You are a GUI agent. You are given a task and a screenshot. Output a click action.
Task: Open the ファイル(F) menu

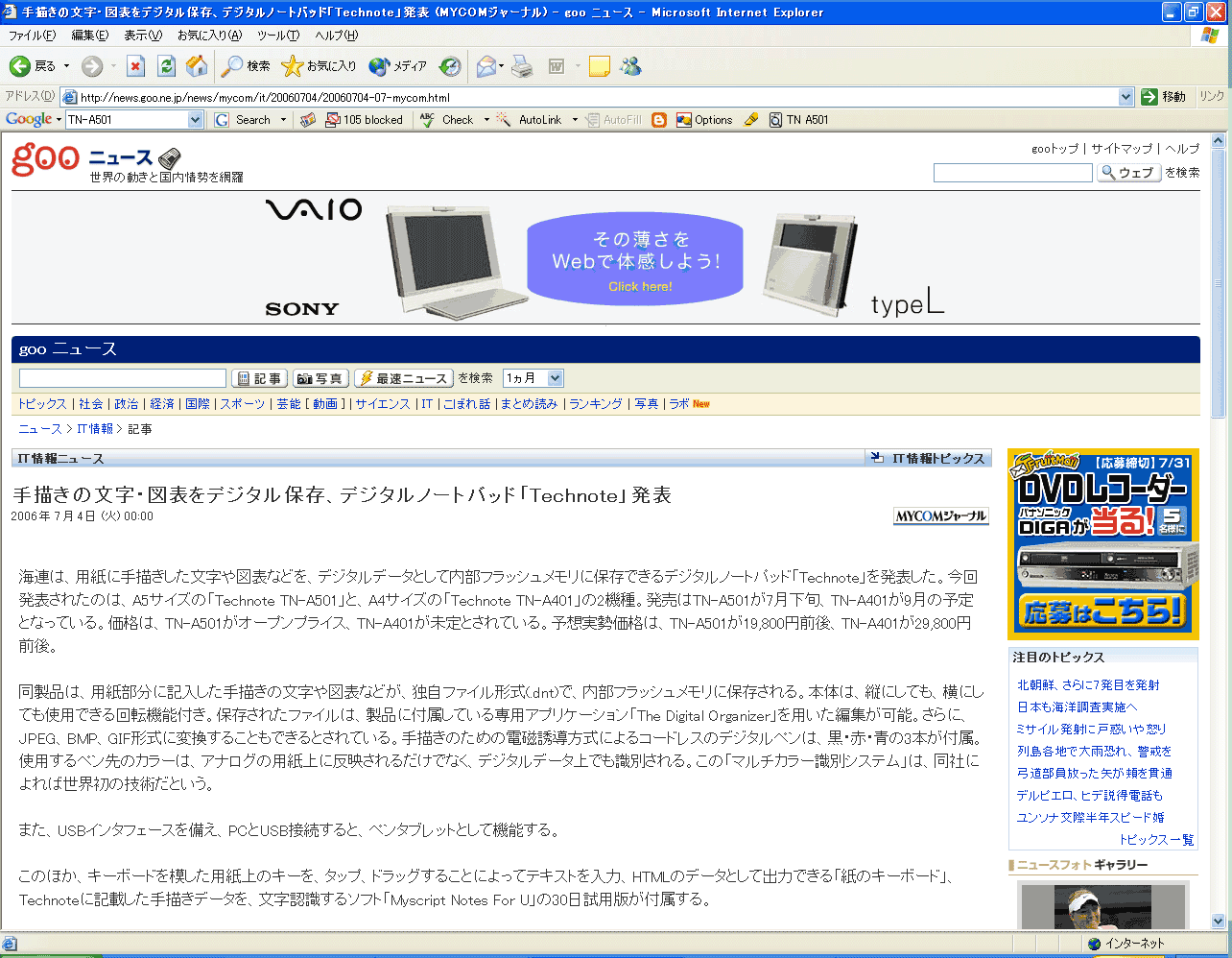click(x=32, y=36)
